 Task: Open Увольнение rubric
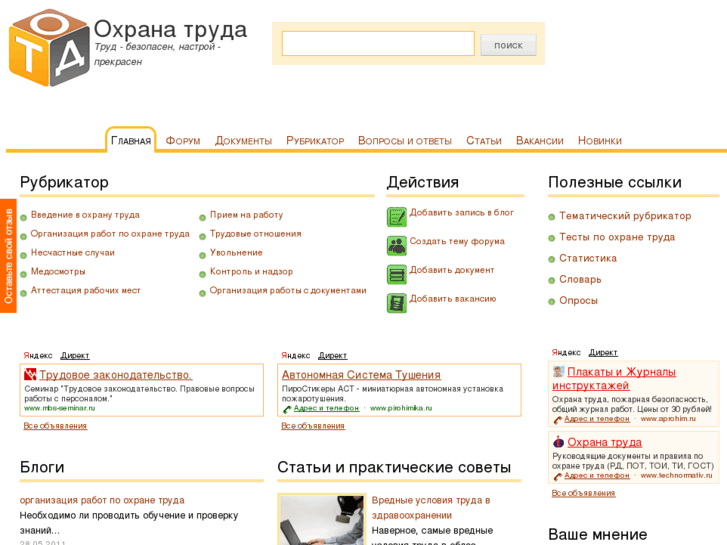pos(236,253)
